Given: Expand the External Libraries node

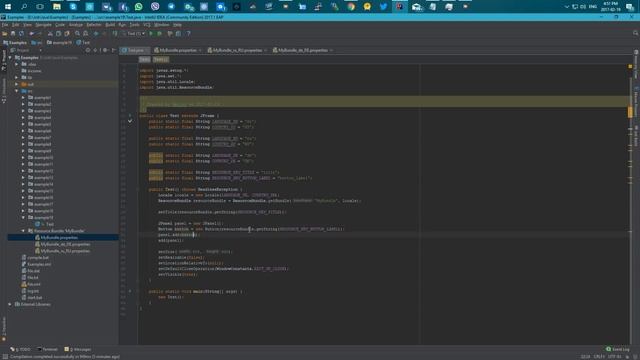Looking at the screenshot, I should (10, 304).
